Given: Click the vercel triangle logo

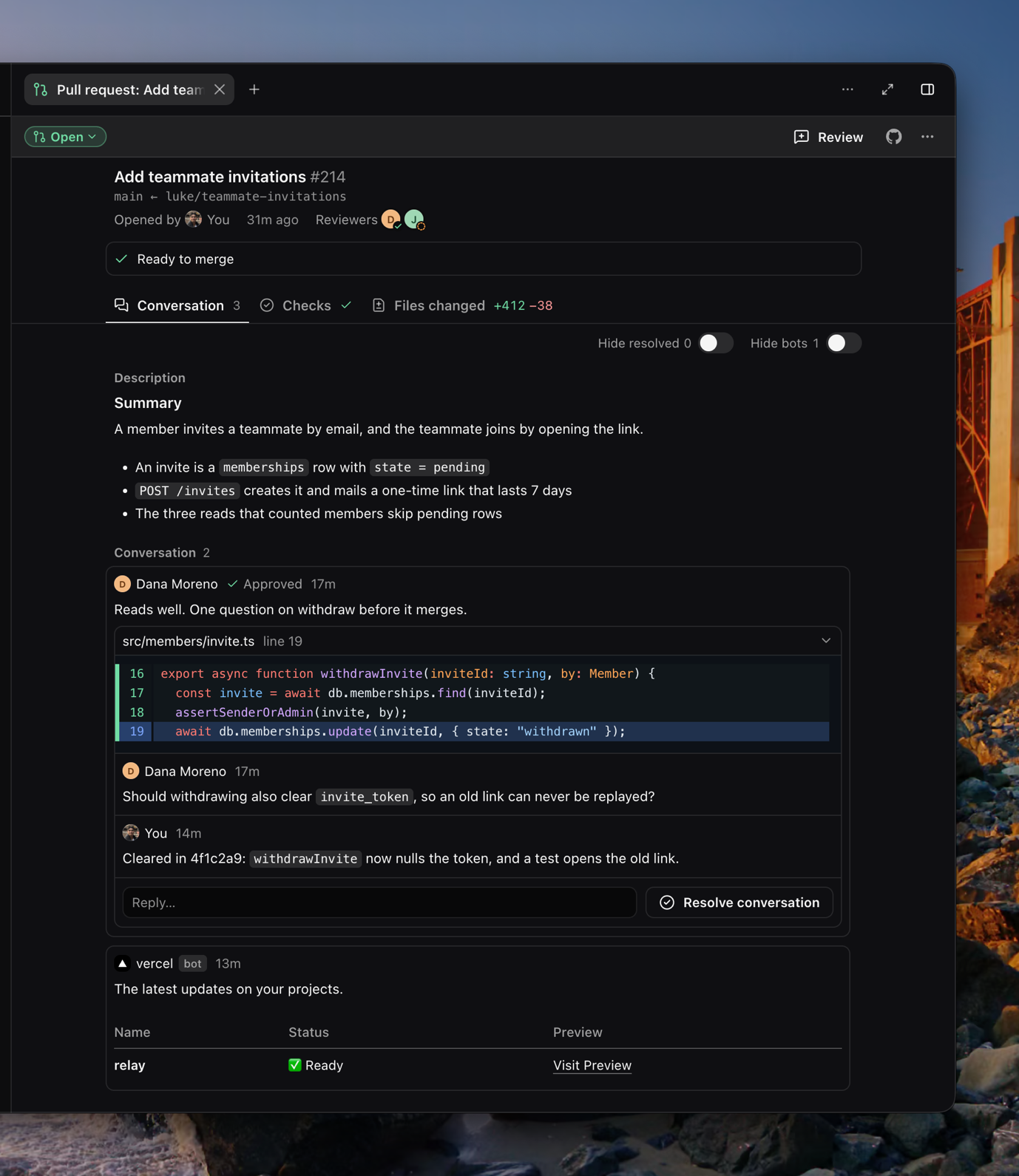Looking at the screenshot, I should (123, 963).
